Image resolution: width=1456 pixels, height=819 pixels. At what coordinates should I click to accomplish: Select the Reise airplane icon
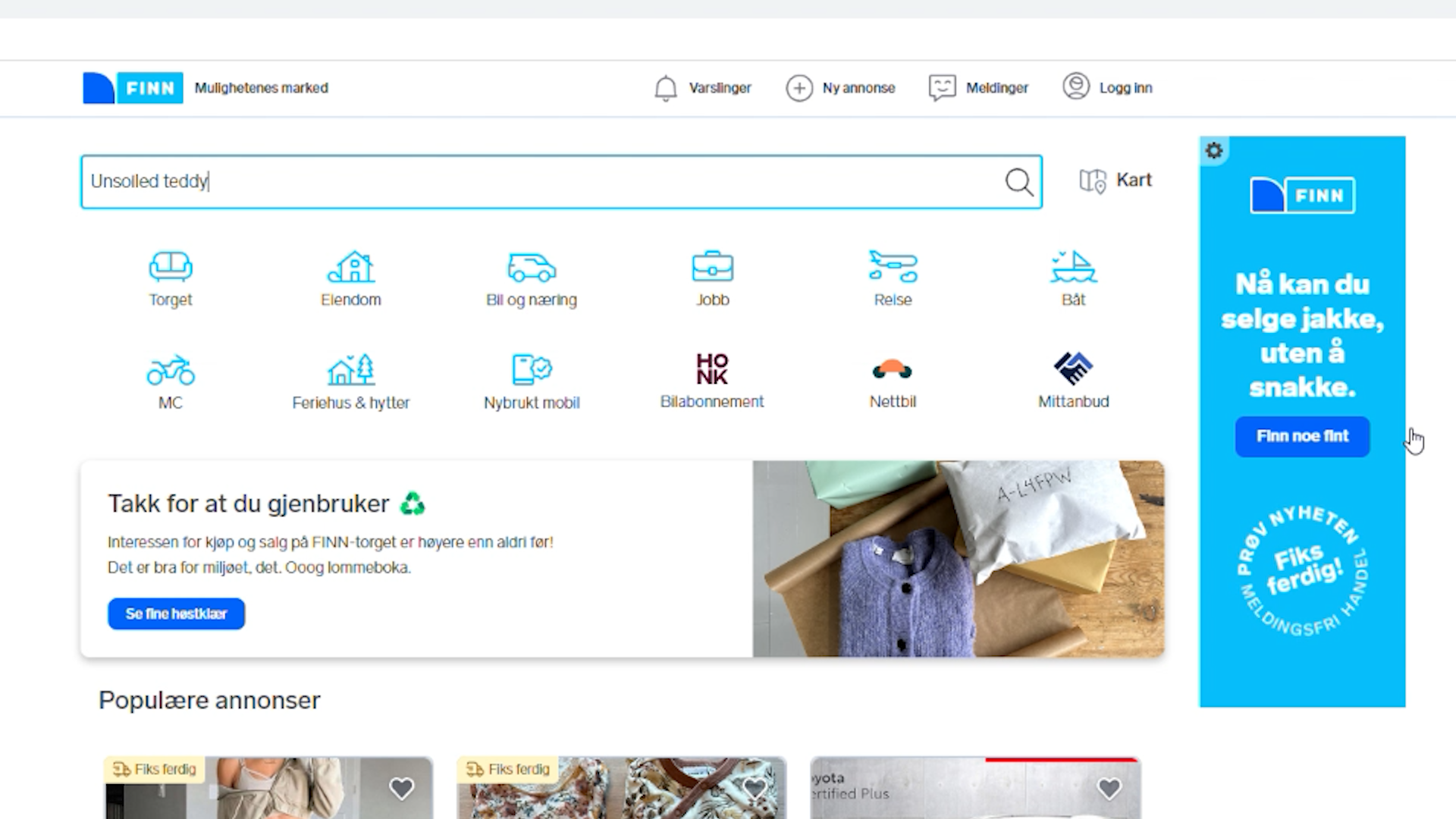(893, 267)
